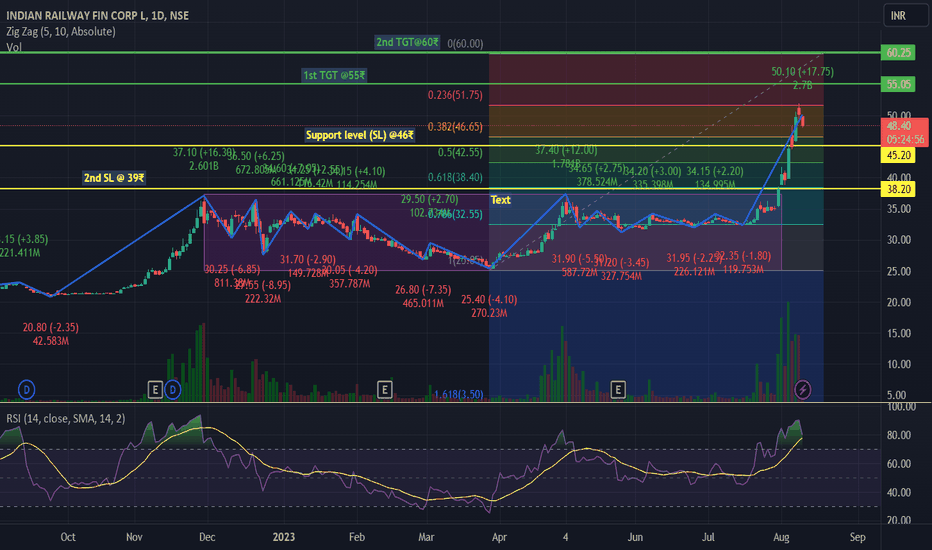Click the Fibonacci 1.618(3.50) level label
Viewport: 932px width, 550px height.
pos(458,394)
